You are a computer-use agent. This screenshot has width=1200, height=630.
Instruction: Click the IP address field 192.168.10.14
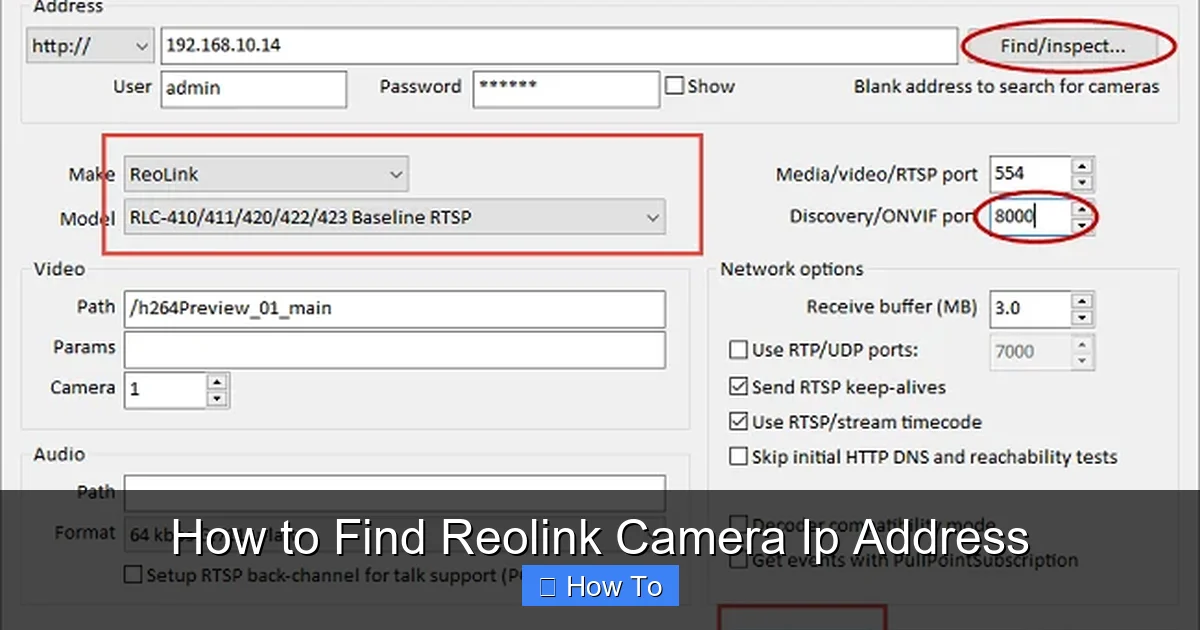[559, 46]
